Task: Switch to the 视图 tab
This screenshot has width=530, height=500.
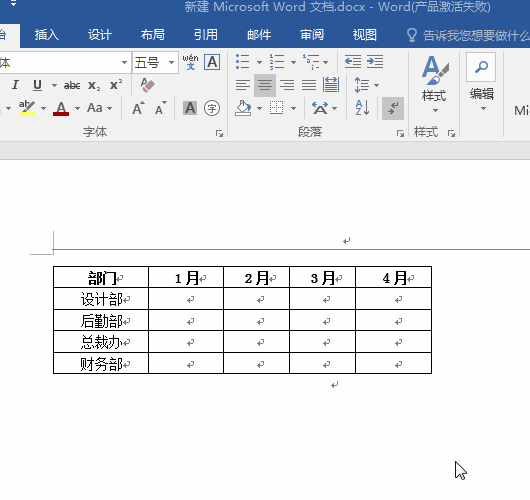Action: point(365,35)
